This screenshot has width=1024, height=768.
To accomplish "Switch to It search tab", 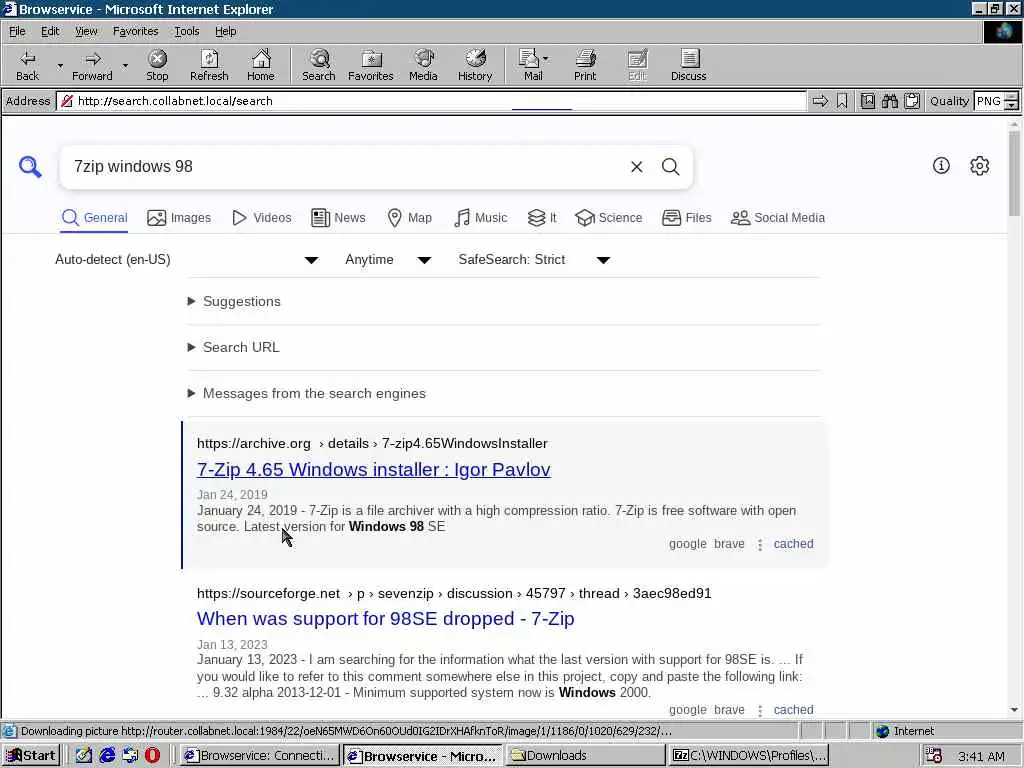I will [542, 217].
